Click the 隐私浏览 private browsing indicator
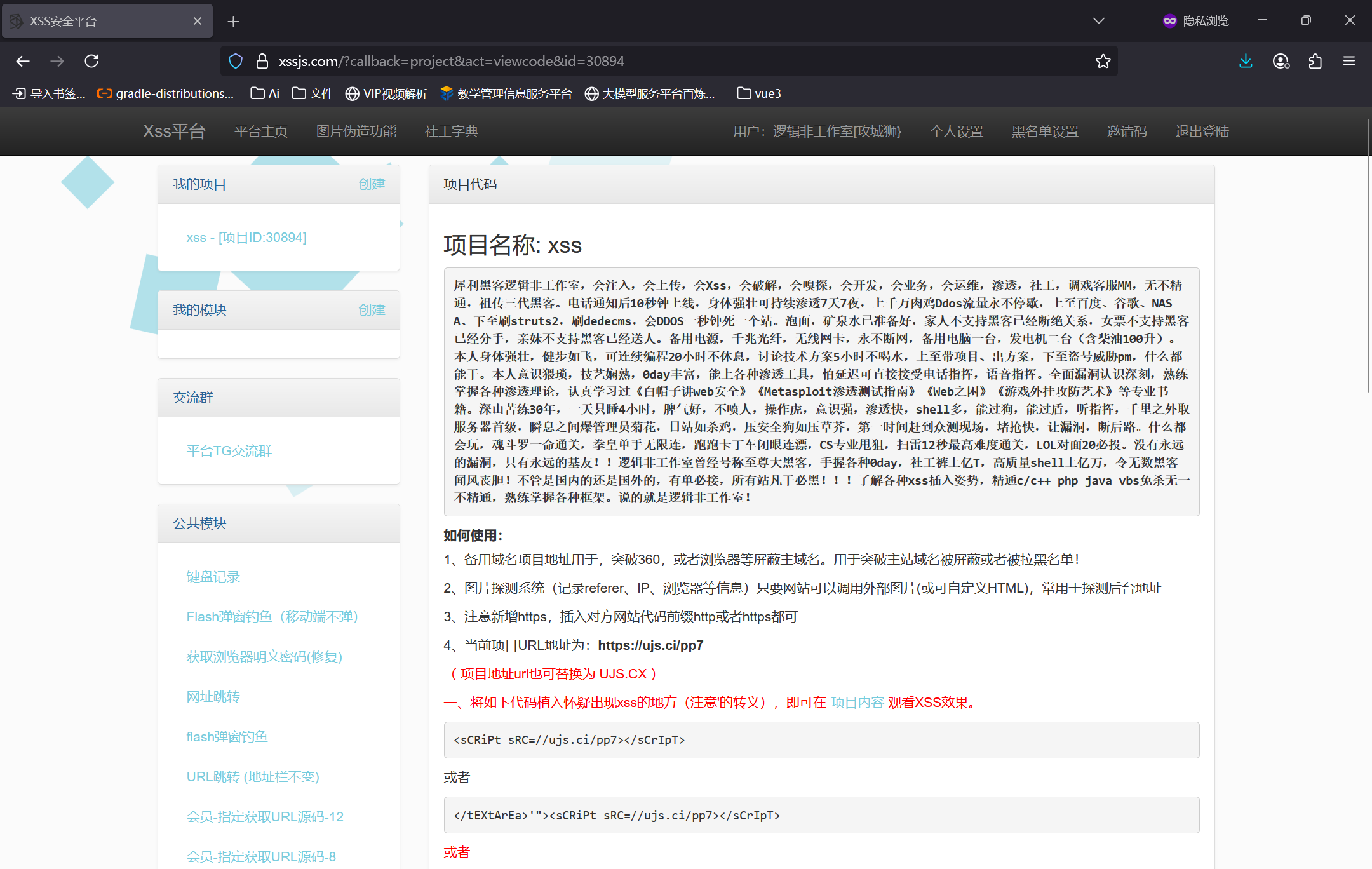The image size is (1372, 869). tap(1195, 21)
